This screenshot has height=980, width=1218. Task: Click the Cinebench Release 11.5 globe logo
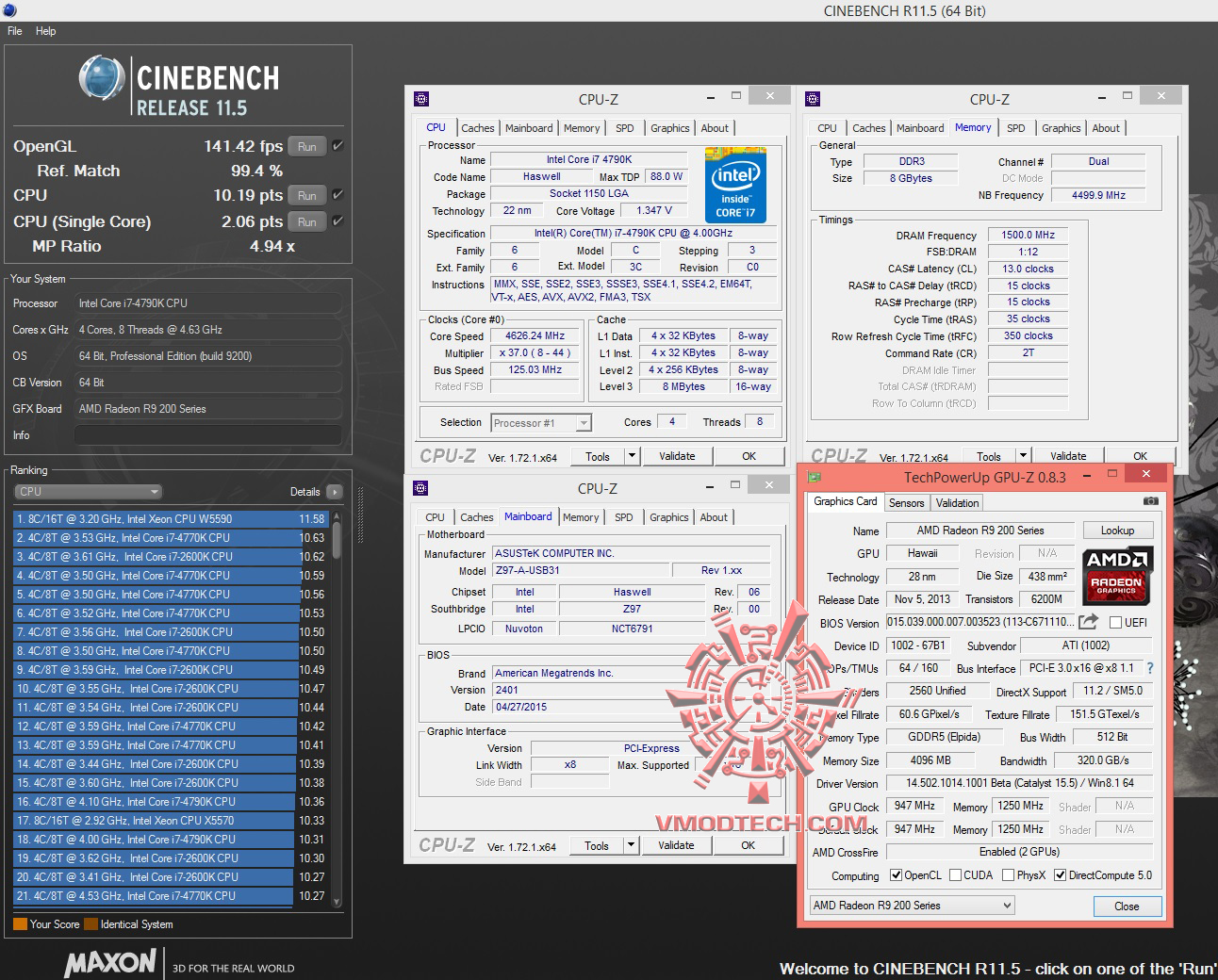pyautogui.click(x=102, y=78)
